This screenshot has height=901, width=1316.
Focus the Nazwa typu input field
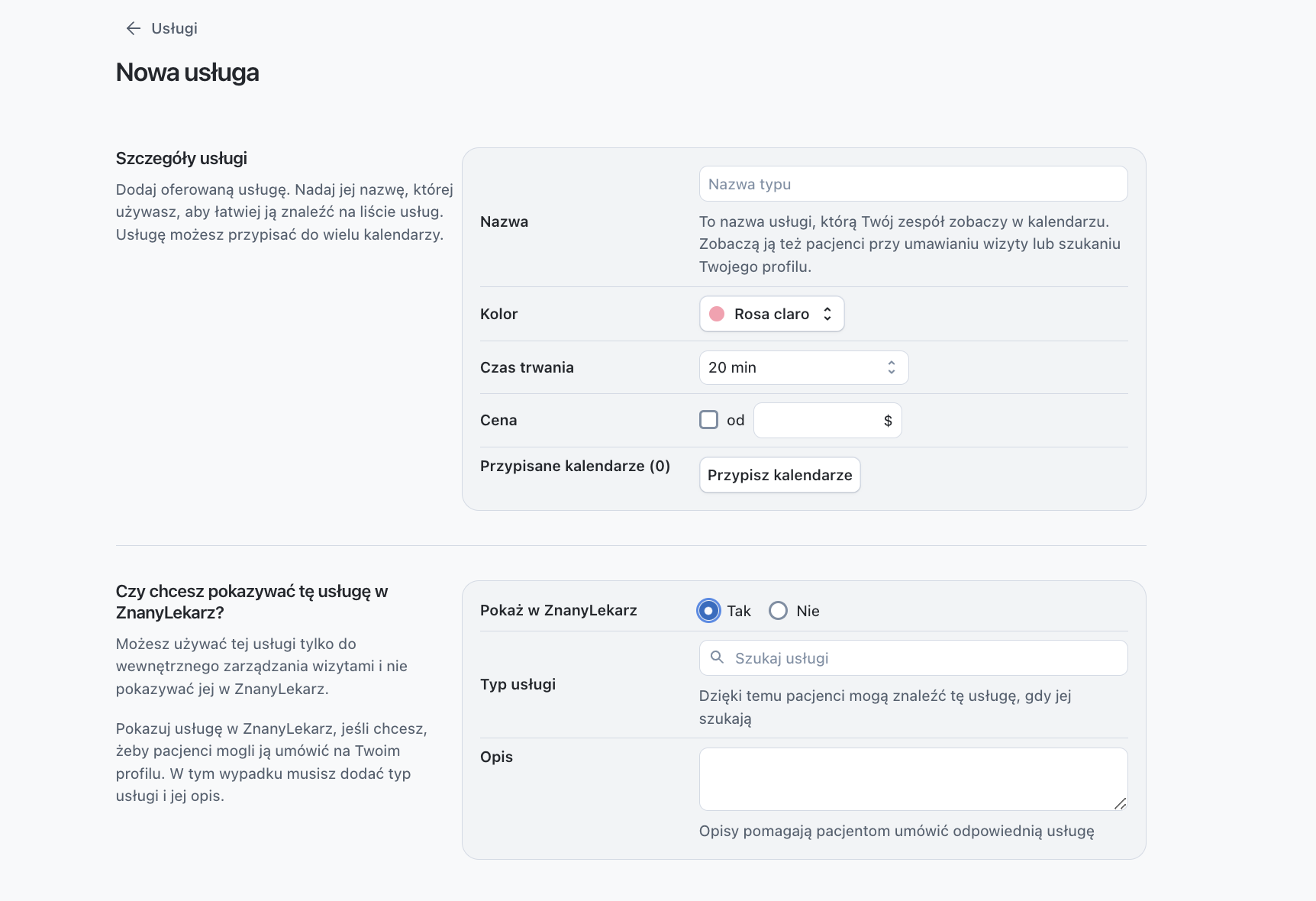pos(912,183)
